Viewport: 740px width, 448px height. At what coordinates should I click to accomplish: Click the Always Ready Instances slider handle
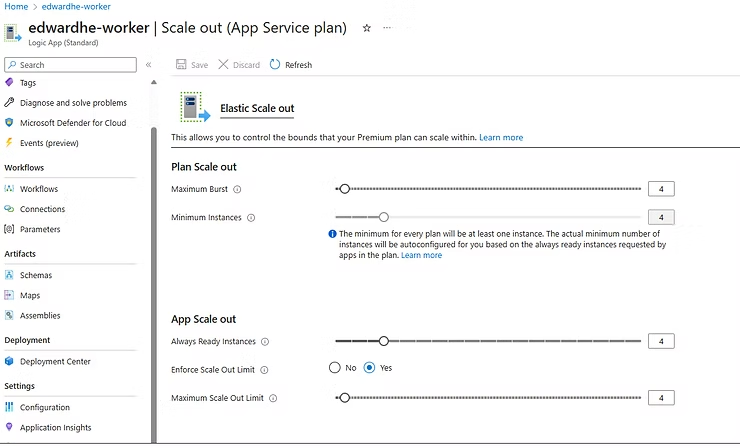click(384, 341)
